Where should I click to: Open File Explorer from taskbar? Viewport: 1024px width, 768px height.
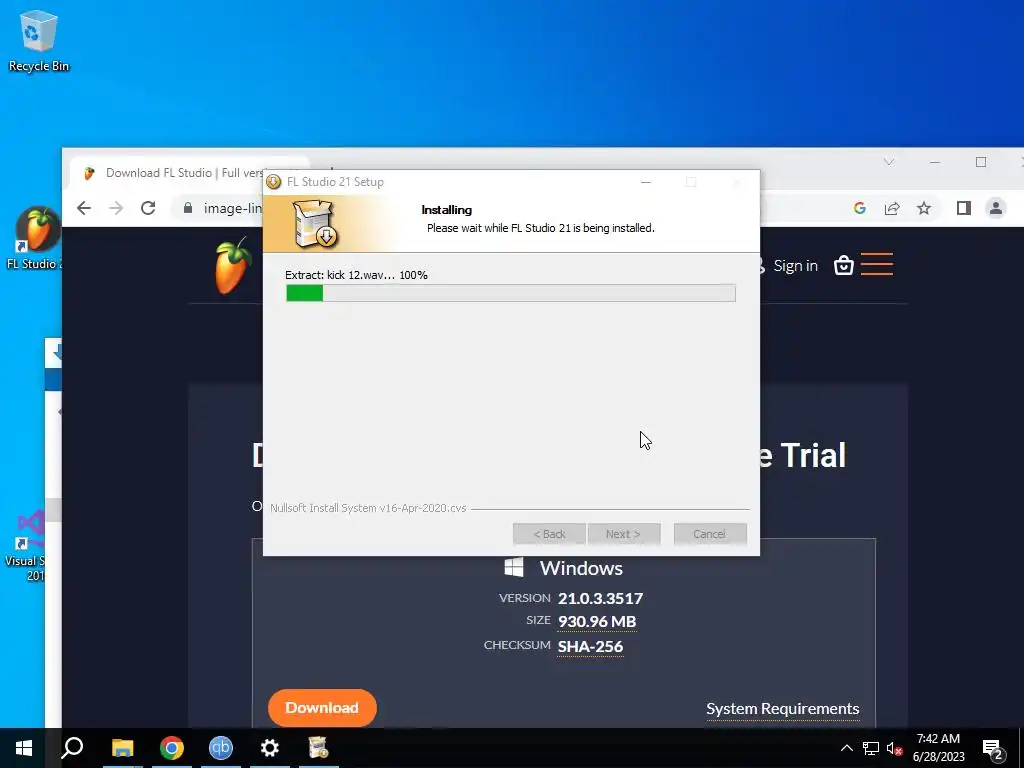click(x=122, y=748)
